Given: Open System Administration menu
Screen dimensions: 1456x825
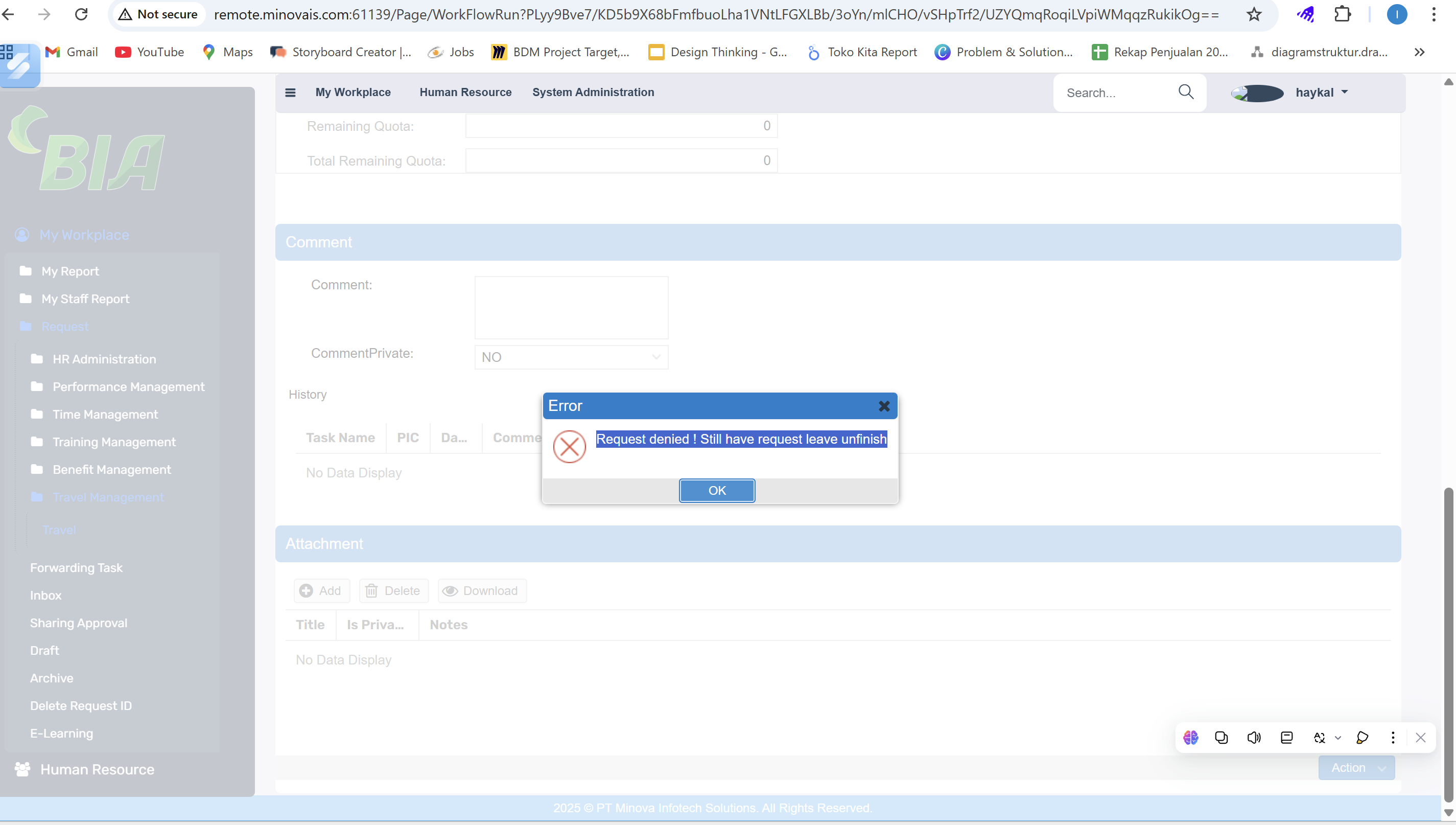Looking at the screenshot, I should [593, 93].
